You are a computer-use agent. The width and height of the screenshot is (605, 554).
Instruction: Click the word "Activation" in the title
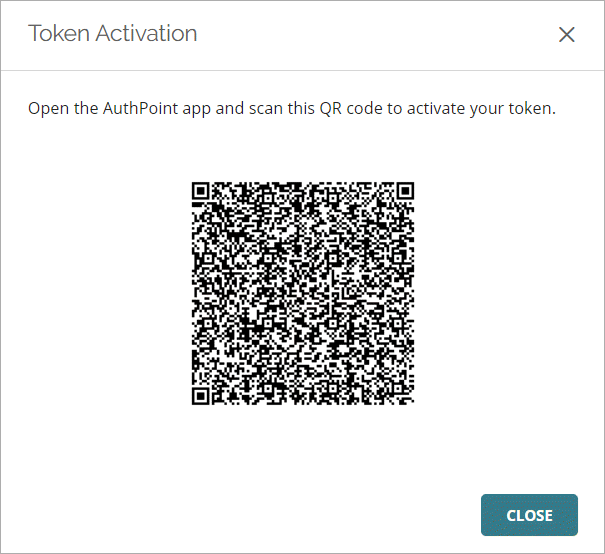(x=145, y=33)
